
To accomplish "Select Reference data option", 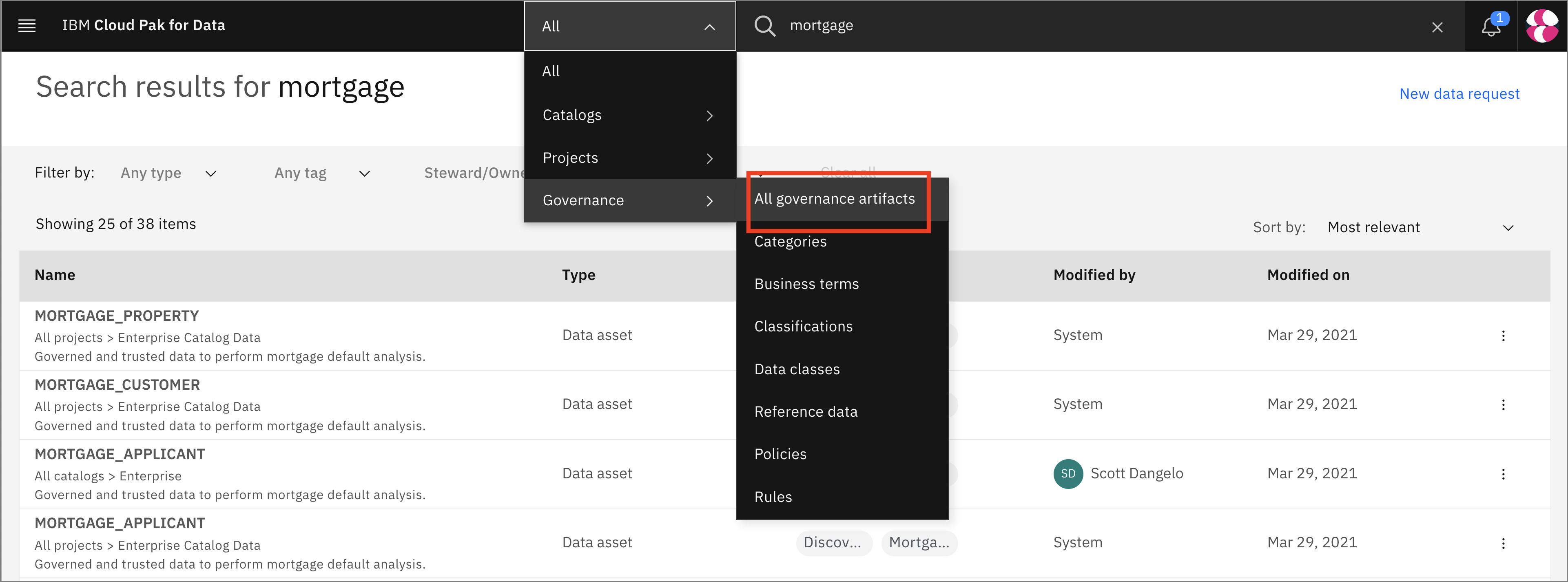I will coord(842,412).
